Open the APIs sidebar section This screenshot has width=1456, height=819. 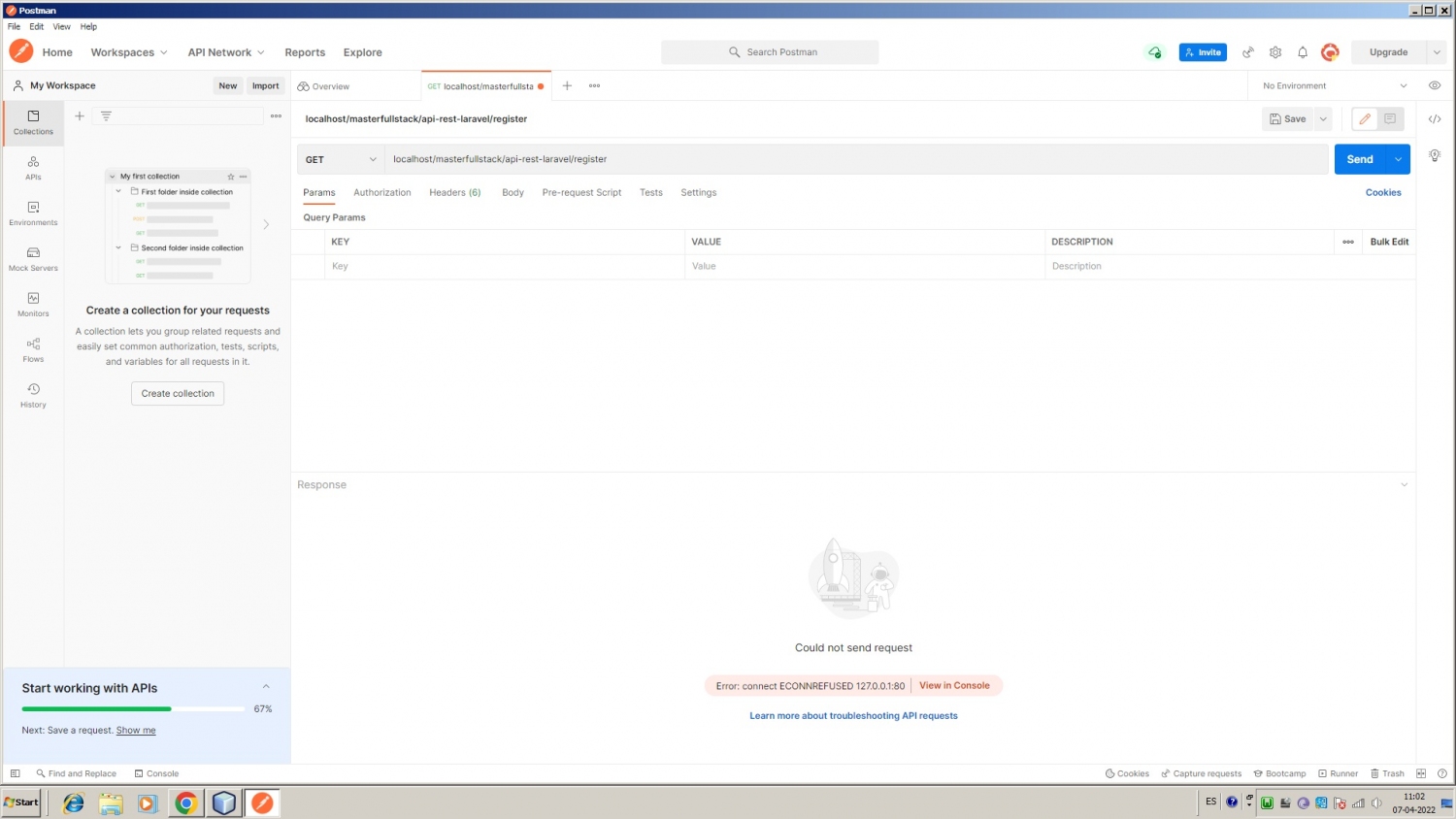point(33,168)
